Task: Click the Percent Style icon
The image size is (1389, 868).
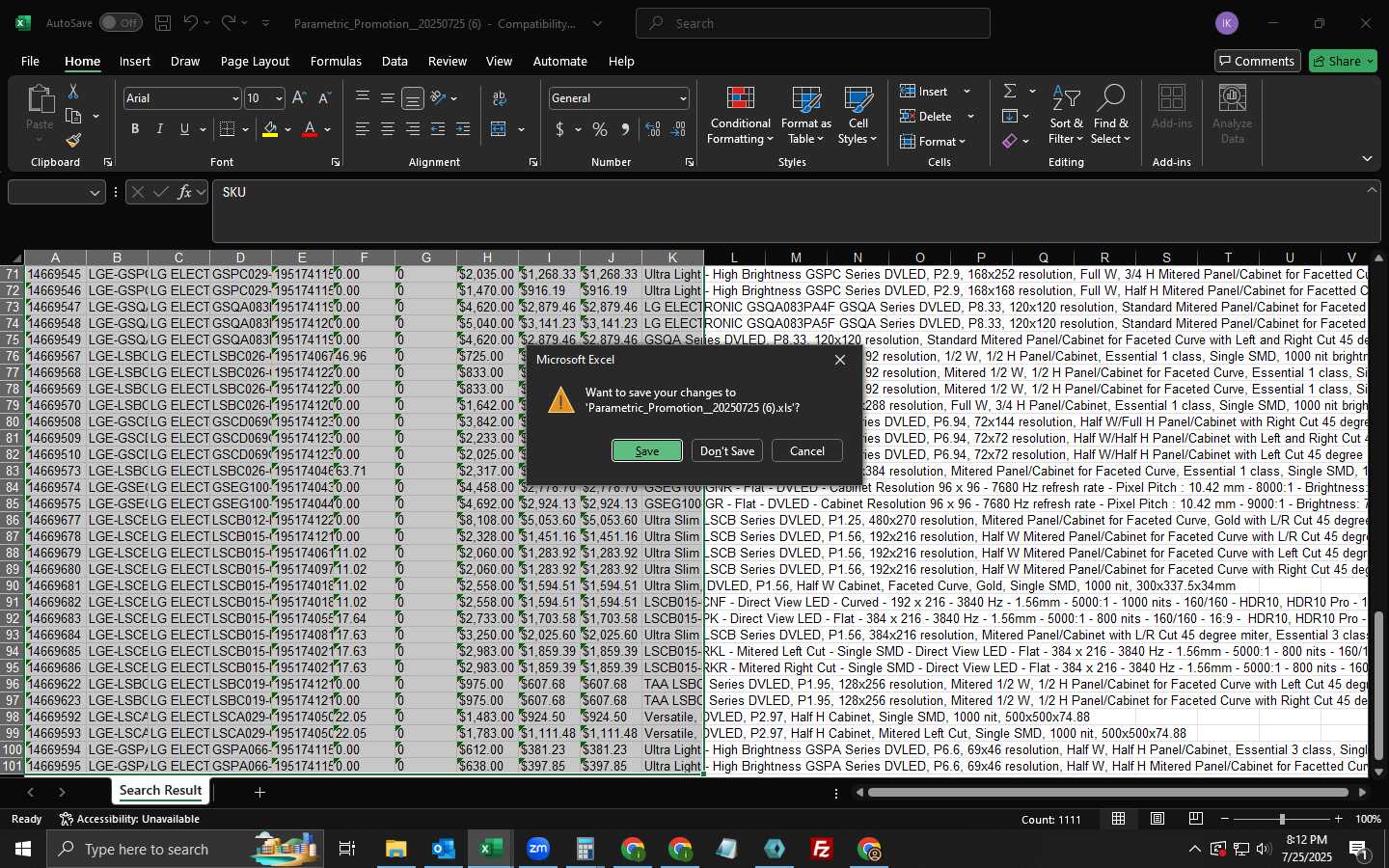Action: point(600,129)
